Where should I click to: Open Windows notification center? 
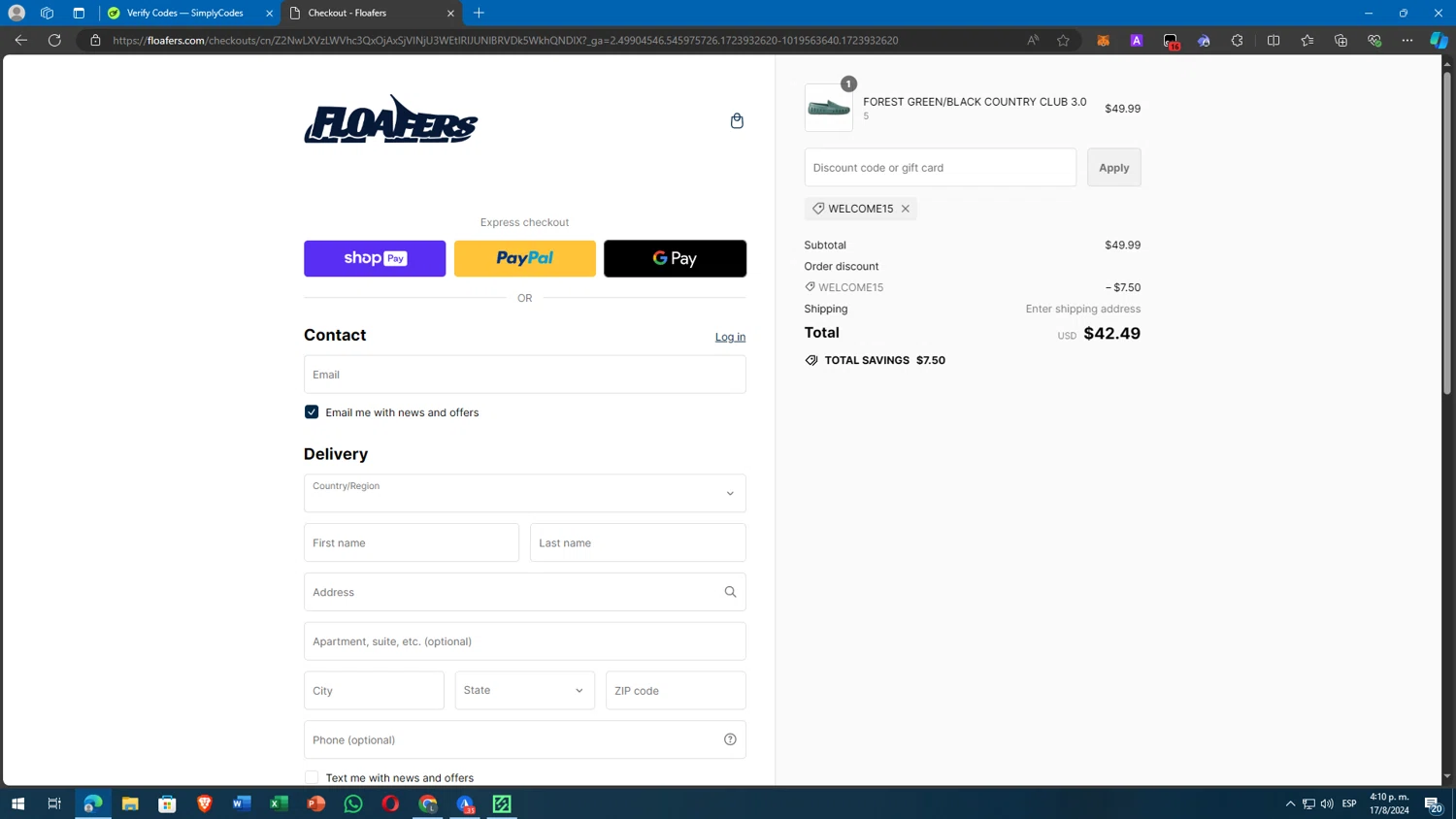pyautogui.click(x=1433, y=803)
